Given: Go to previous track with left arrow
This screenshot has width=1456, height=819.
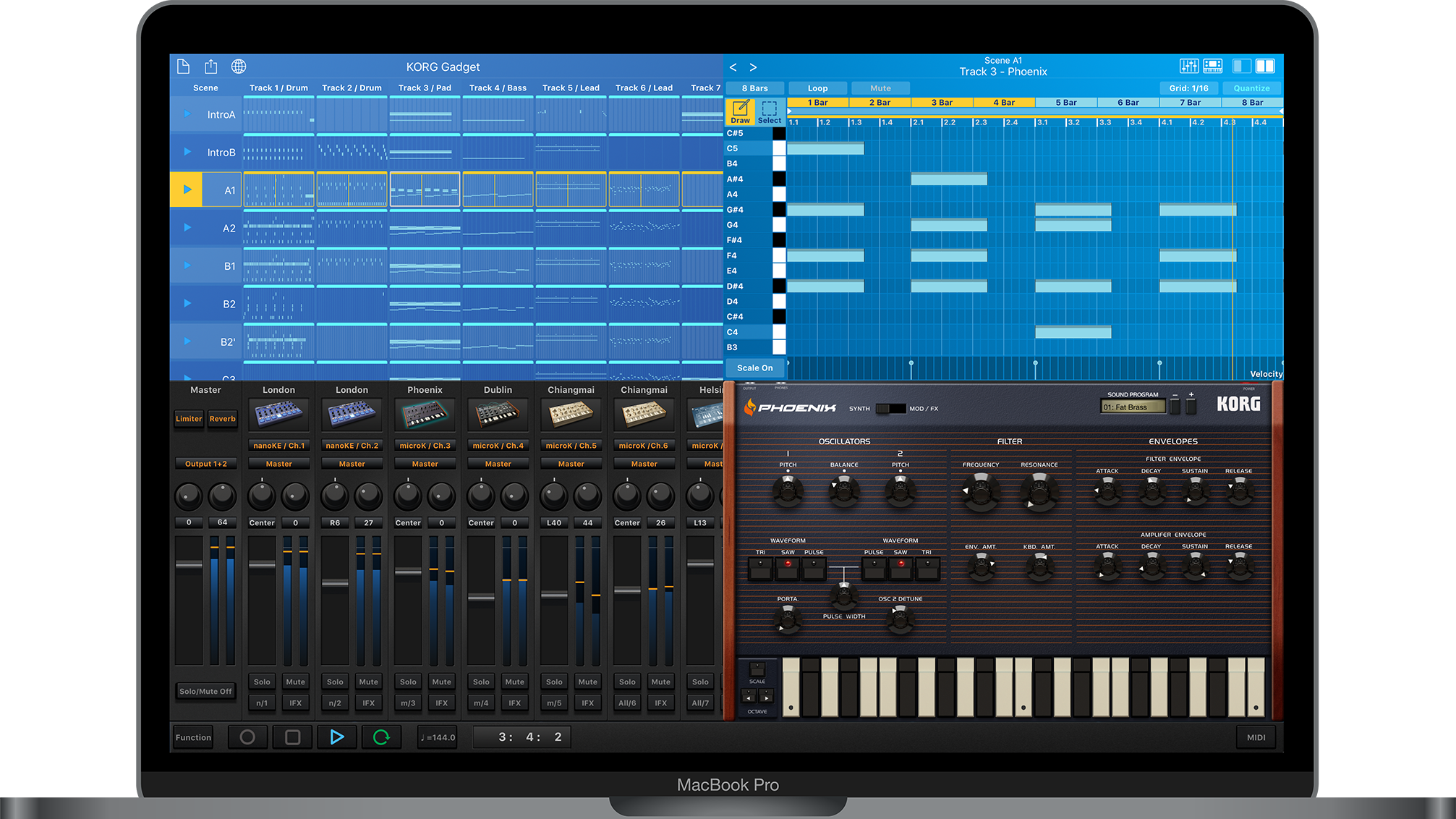Looking at the screenshot, I should (733, 67).
